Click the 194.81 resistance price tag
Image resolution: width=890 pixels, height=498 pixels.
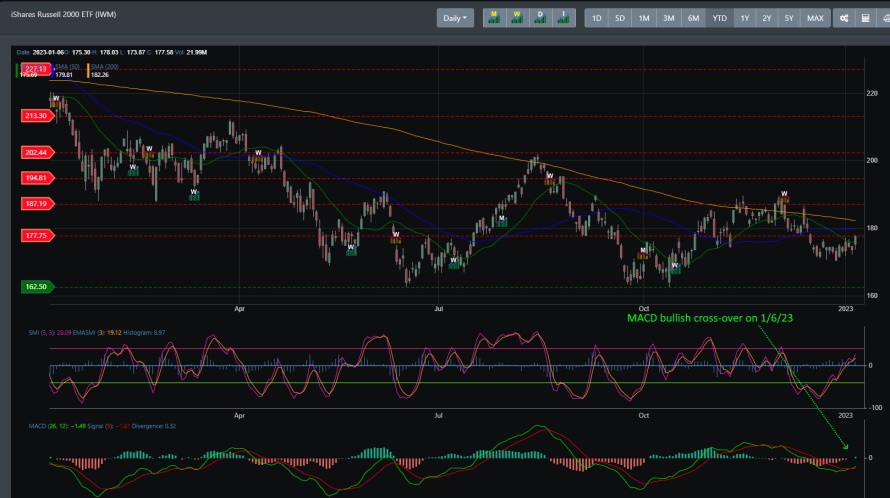click(37, 178)
